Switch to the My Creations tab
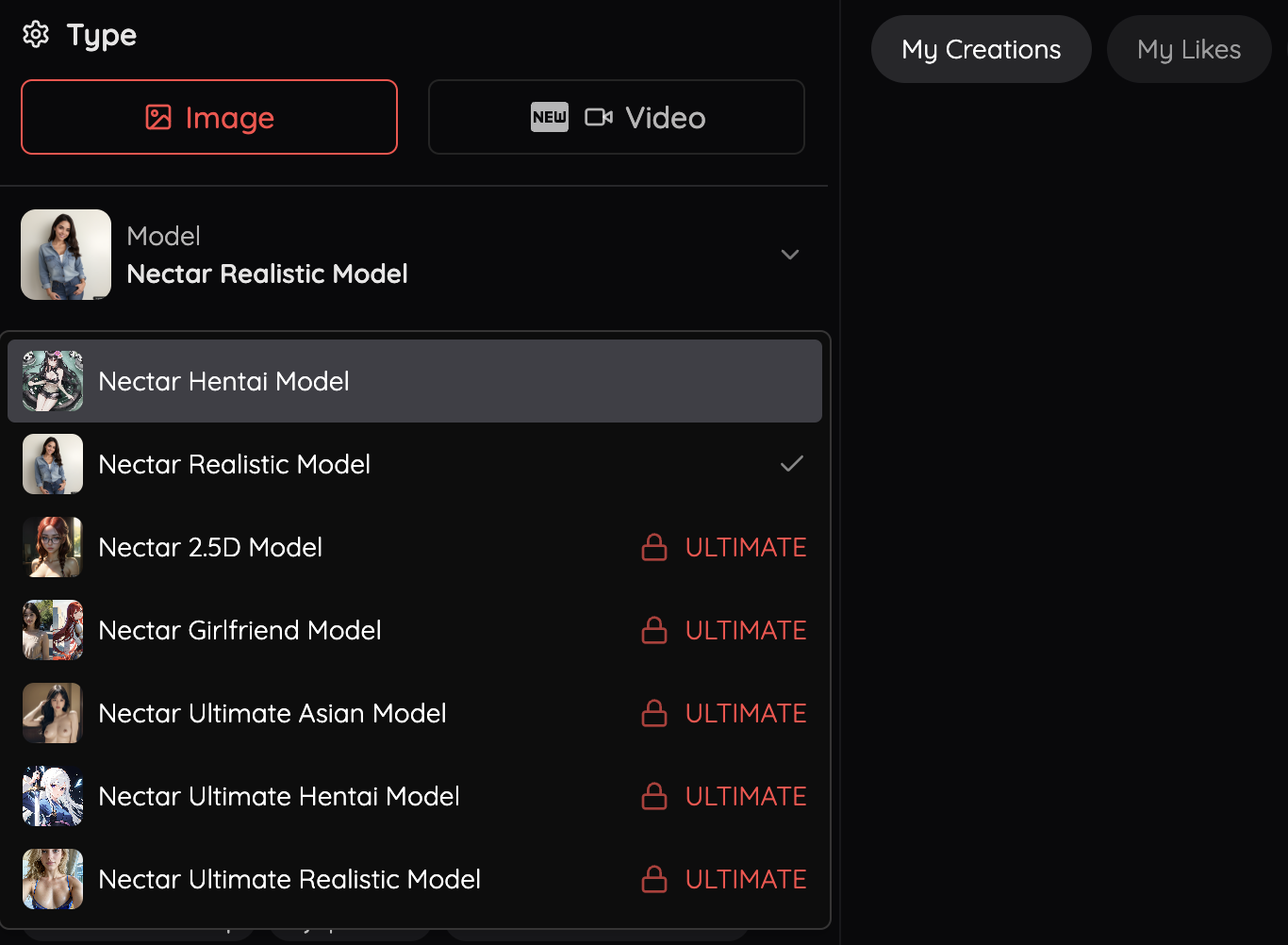The image size is (1288, 945). pos(981,48)
